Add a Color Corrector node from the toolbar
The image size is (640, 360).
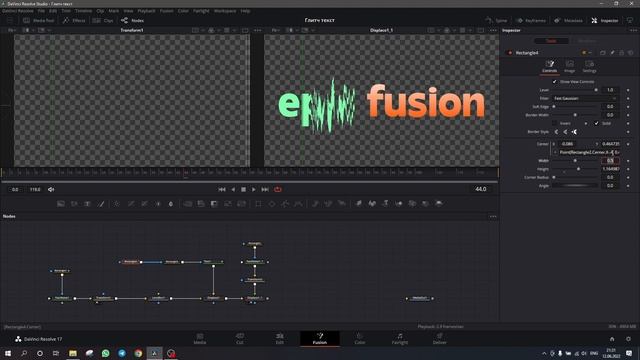pos(117,203)
